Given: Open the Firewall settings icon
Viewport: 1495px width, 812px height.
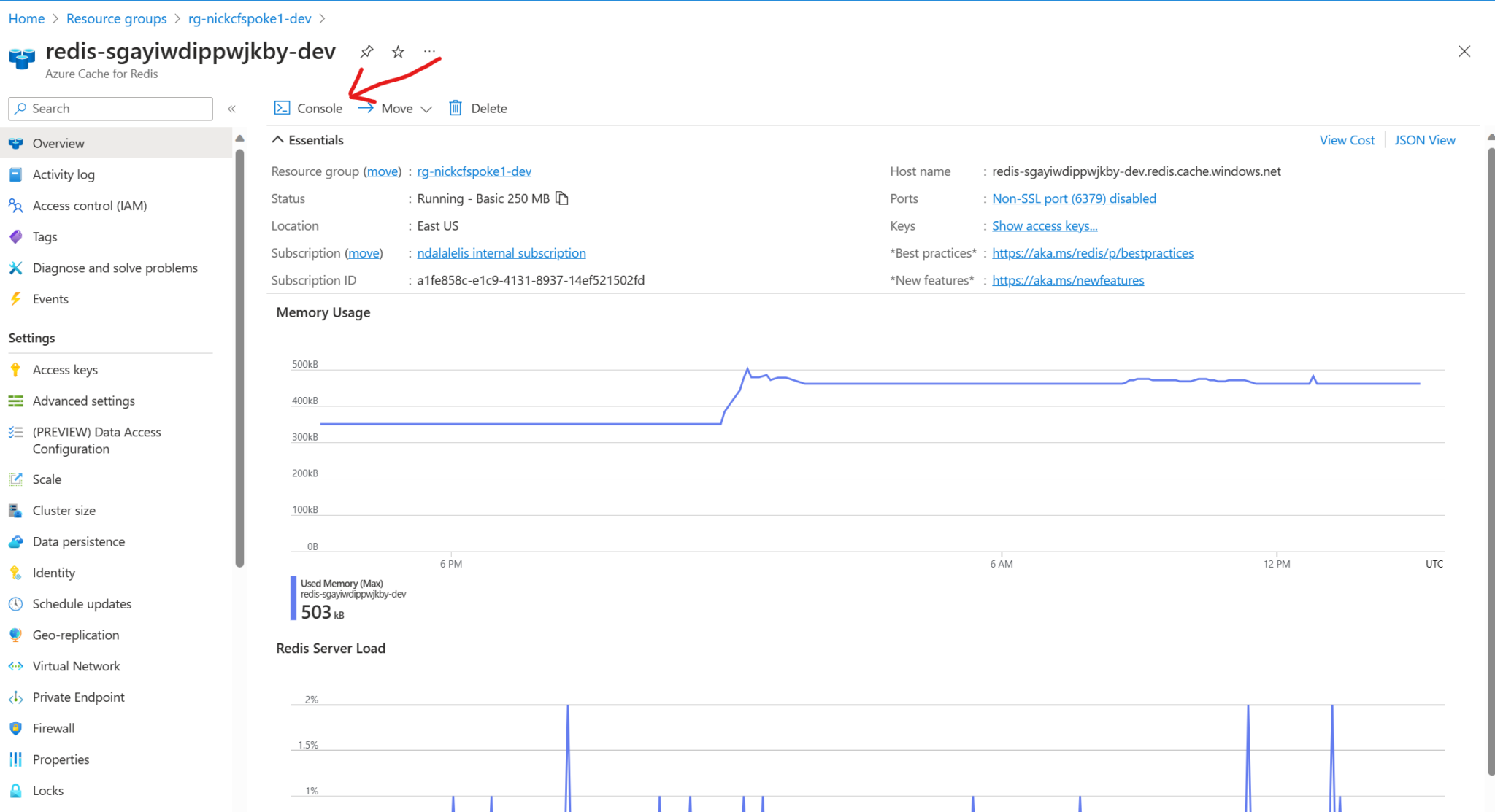Looking at the screenshot, I should [15, 727].
